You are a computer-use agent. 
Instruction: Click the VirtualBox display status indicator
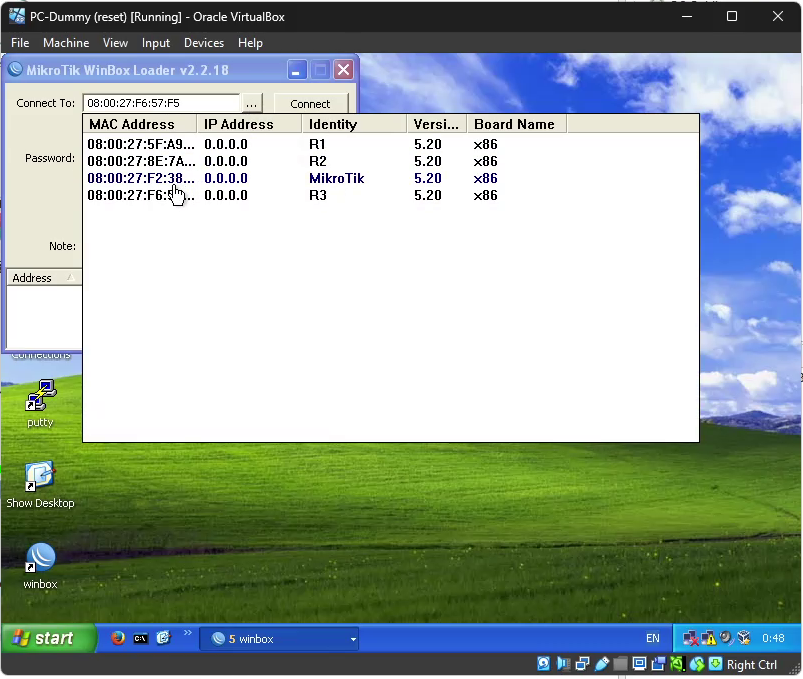click(639, 664)
